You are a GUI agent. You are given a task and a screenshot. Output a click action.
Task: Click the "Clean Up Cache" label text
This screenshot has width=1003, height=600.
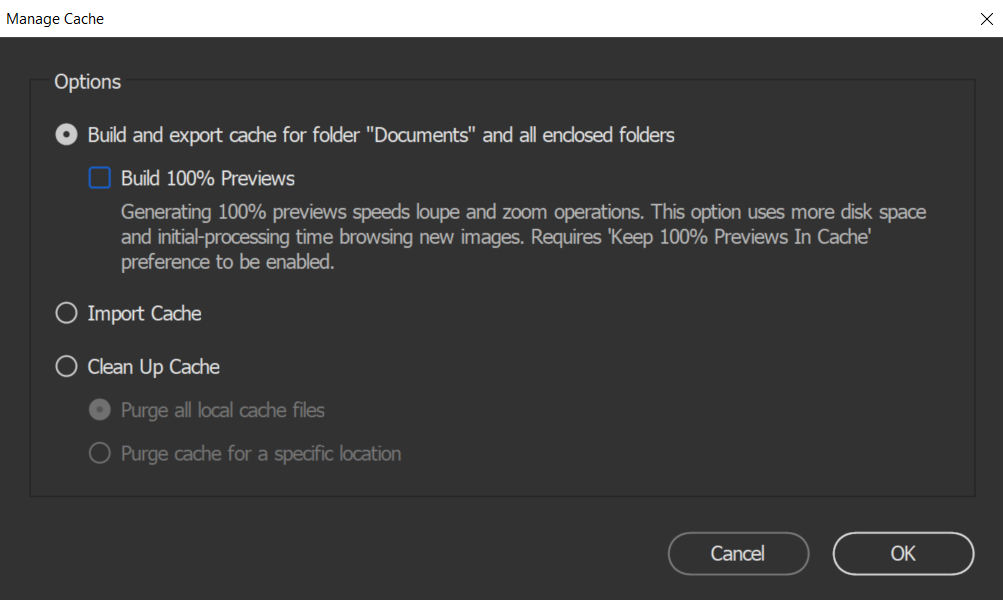(153, 367)
